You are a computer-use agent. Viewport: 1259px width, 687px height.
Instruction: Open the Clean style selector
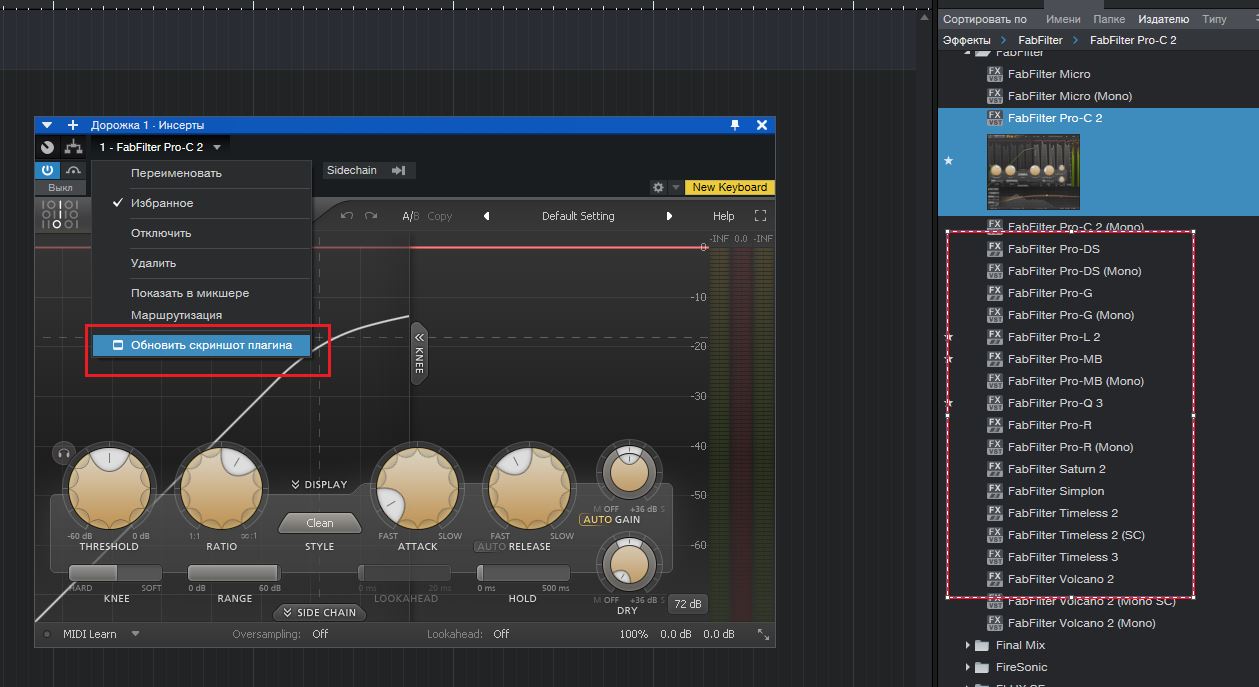click(x=320, y=523)
